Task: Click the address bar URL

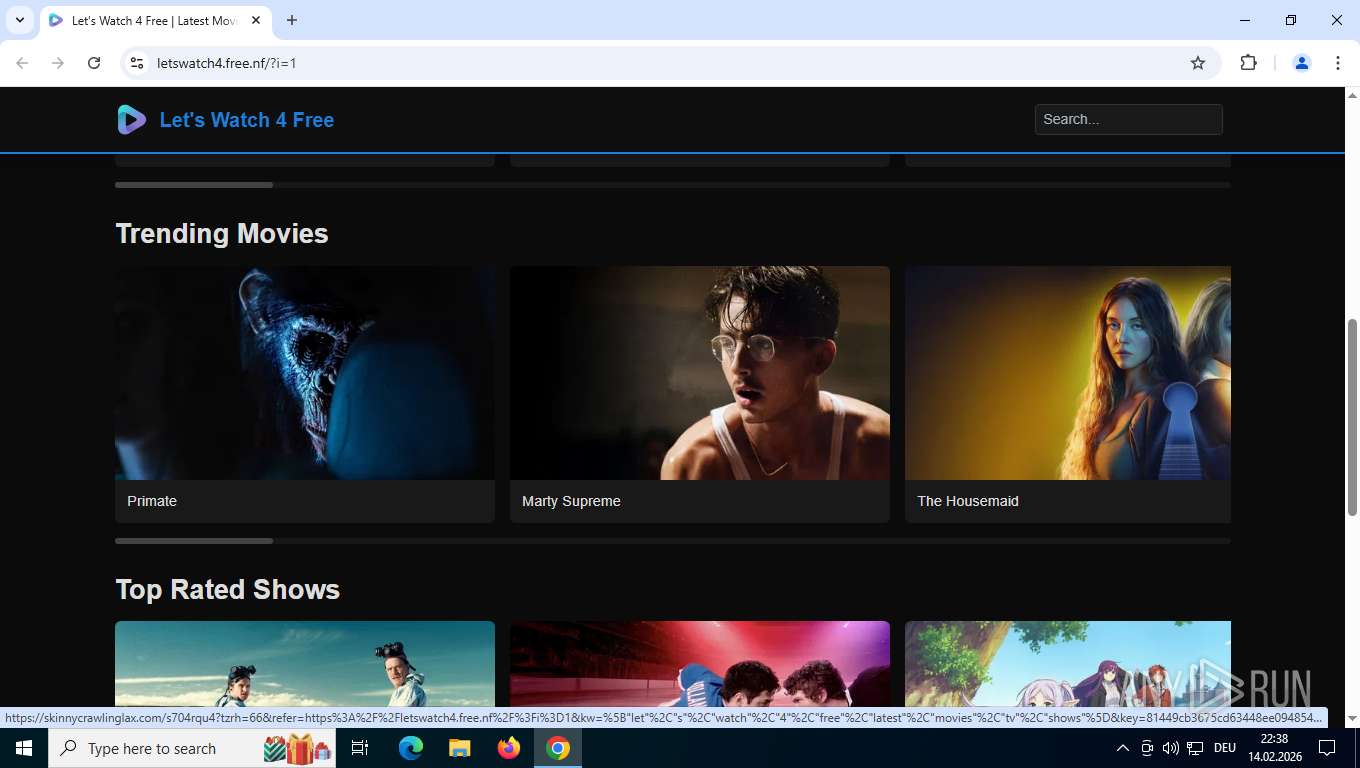Action: coord(227,63)
